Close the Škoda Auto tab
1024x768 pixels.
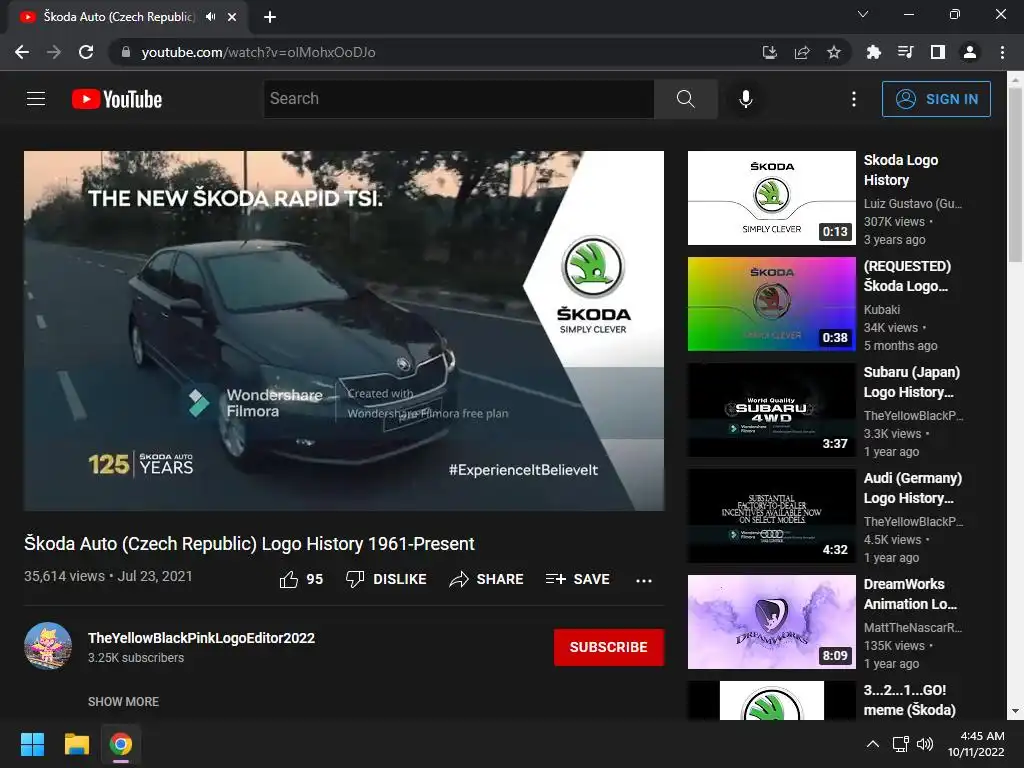(232, 17)
